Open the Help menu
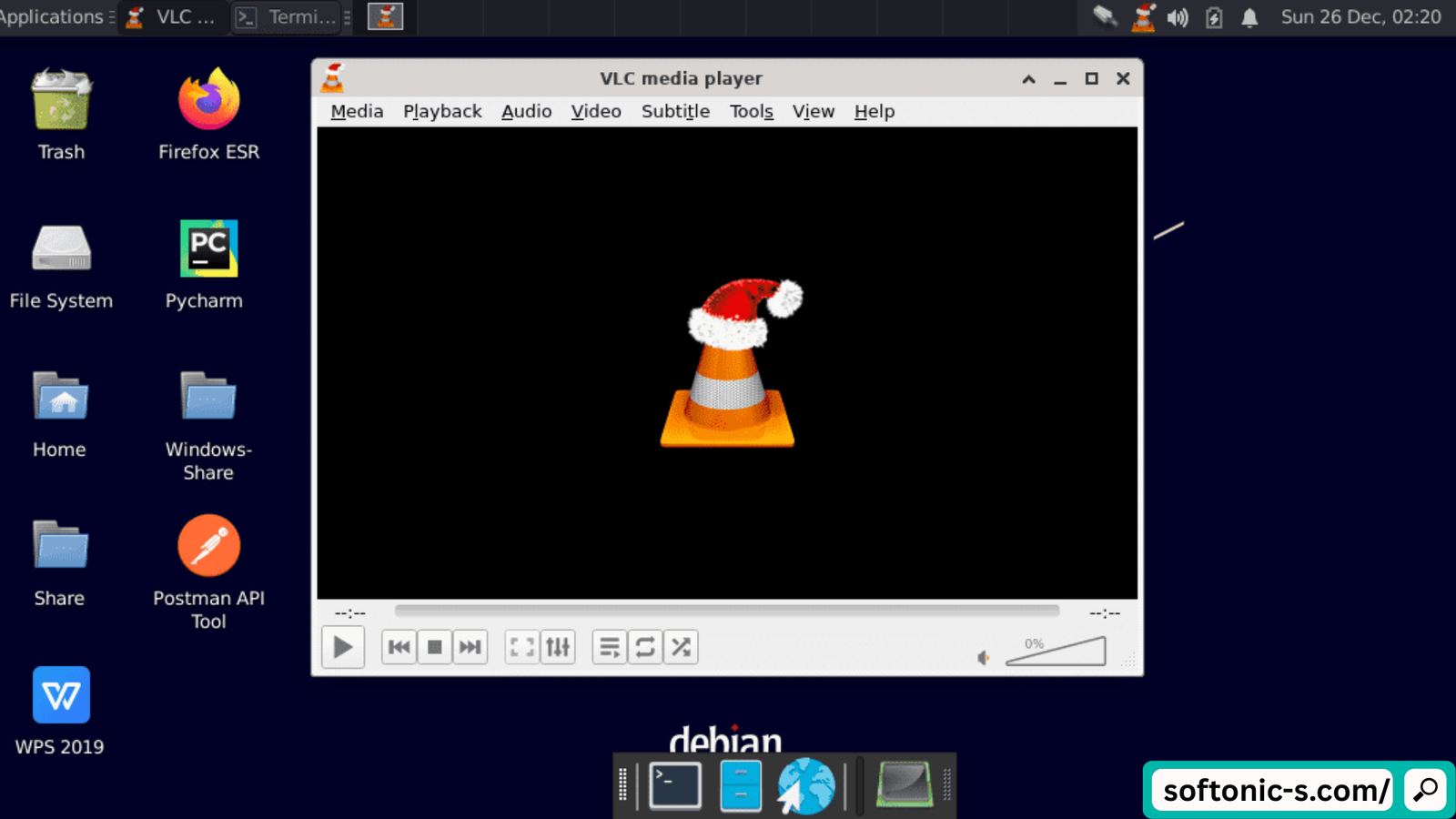The width and height of the screenshot is (1456, 819). point(875,111)
